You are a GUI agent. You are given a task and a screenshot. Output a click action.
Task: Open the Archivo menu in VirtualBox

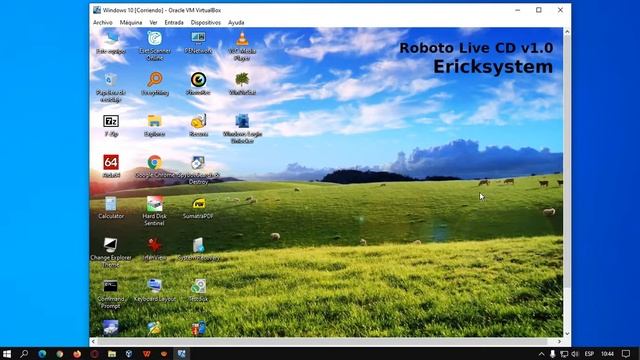(102, 22)
